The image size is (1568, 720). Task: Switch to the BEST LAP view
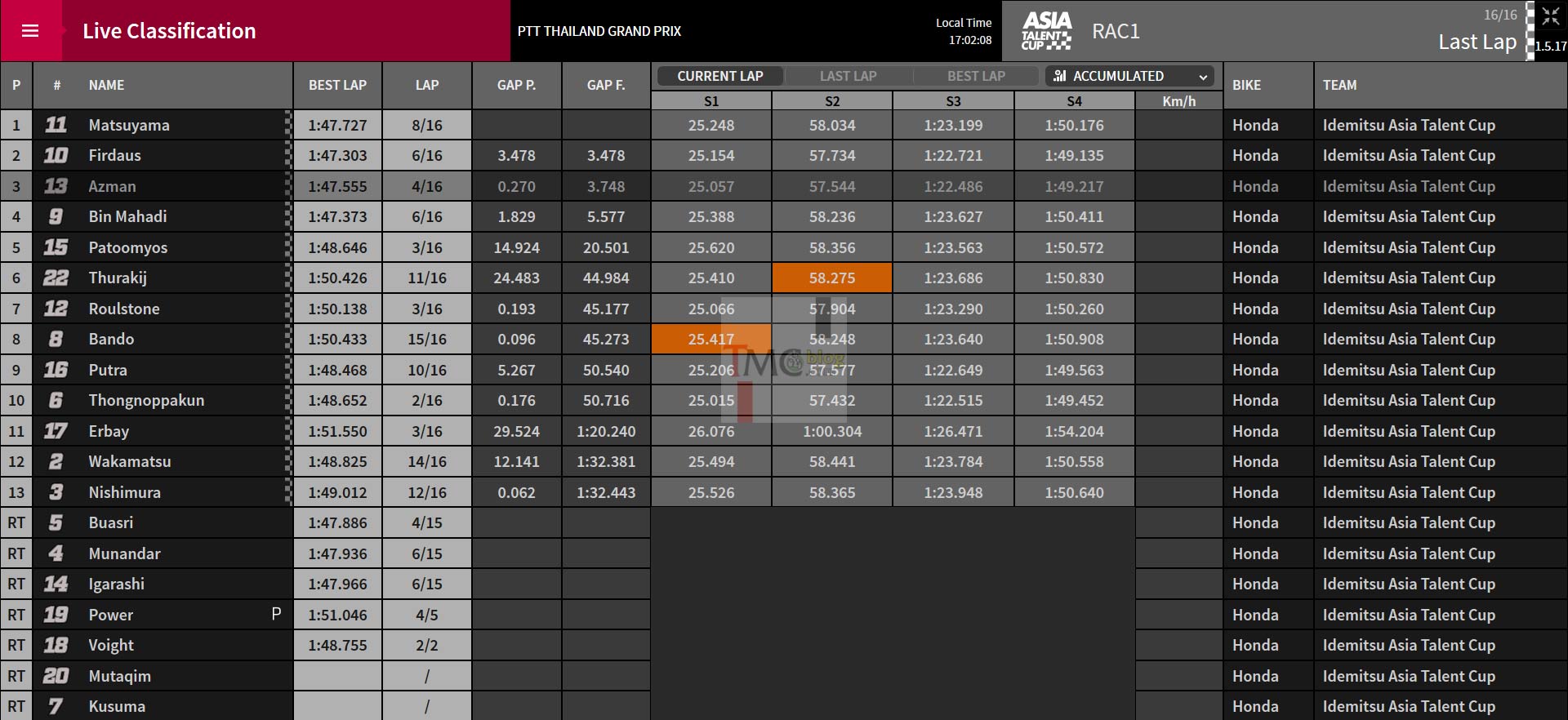click(x=976, y=76)
